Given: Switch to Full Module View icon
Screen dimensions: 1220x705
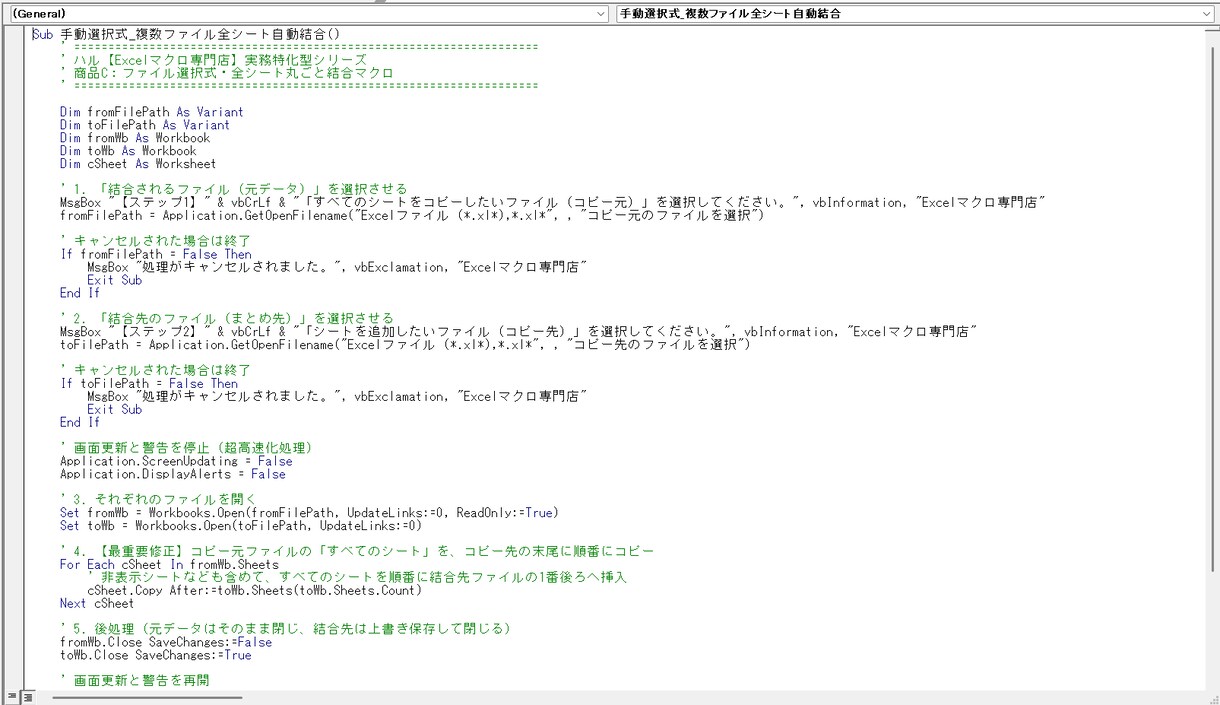Looking at the screenshot, I should click(28, 696).
